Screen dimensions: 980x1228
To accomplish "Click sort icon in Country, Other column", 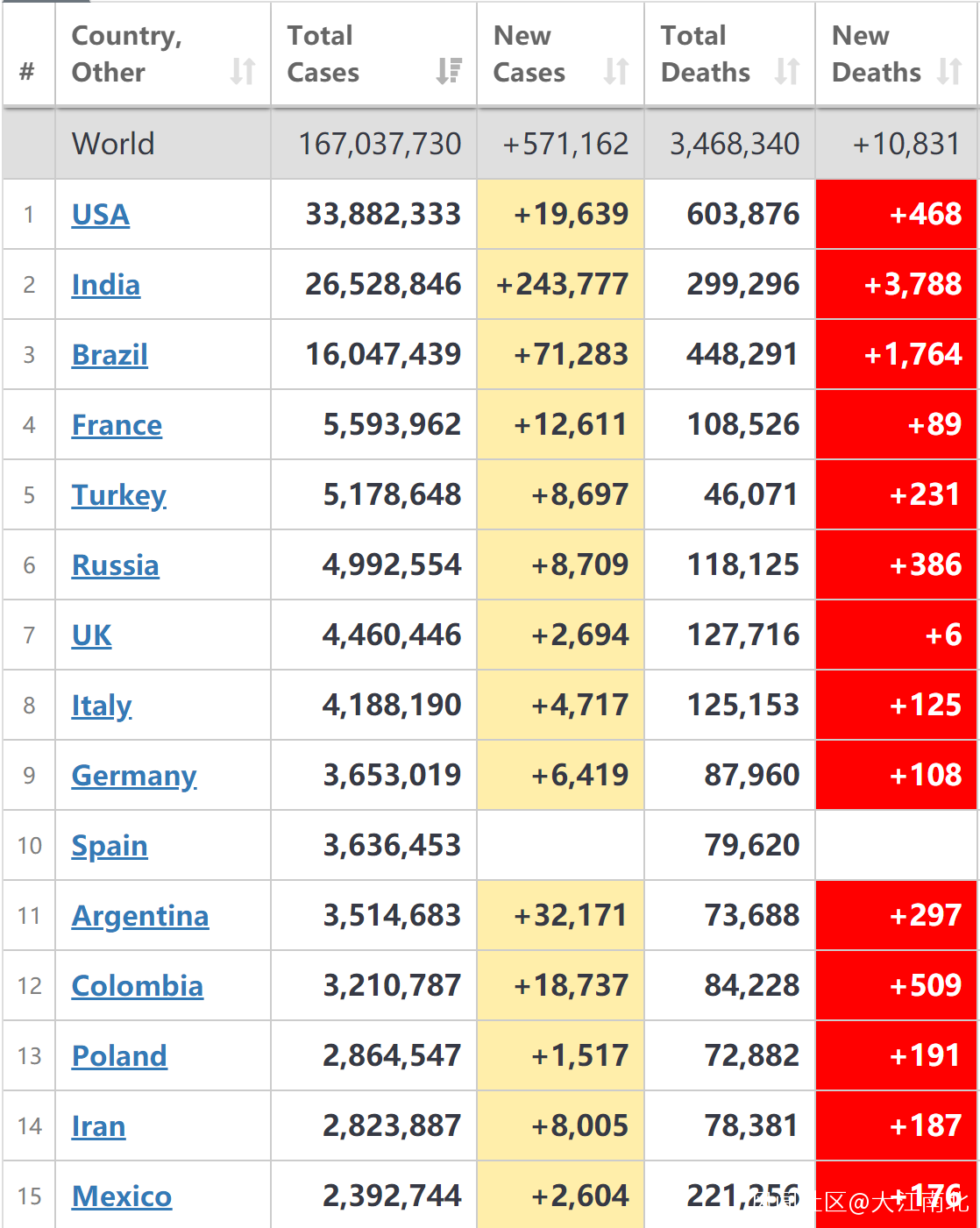I will tap(242, 71).
